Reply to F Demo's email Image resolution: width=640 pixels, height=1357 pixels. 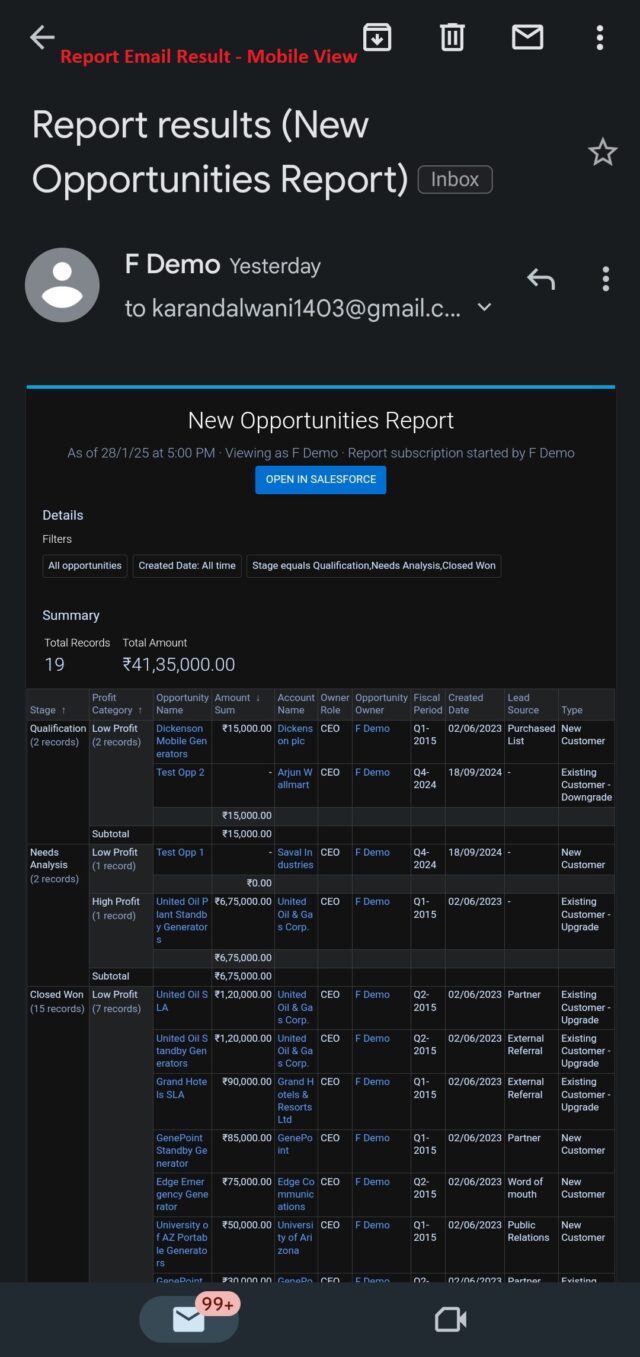tap(541, 279)
